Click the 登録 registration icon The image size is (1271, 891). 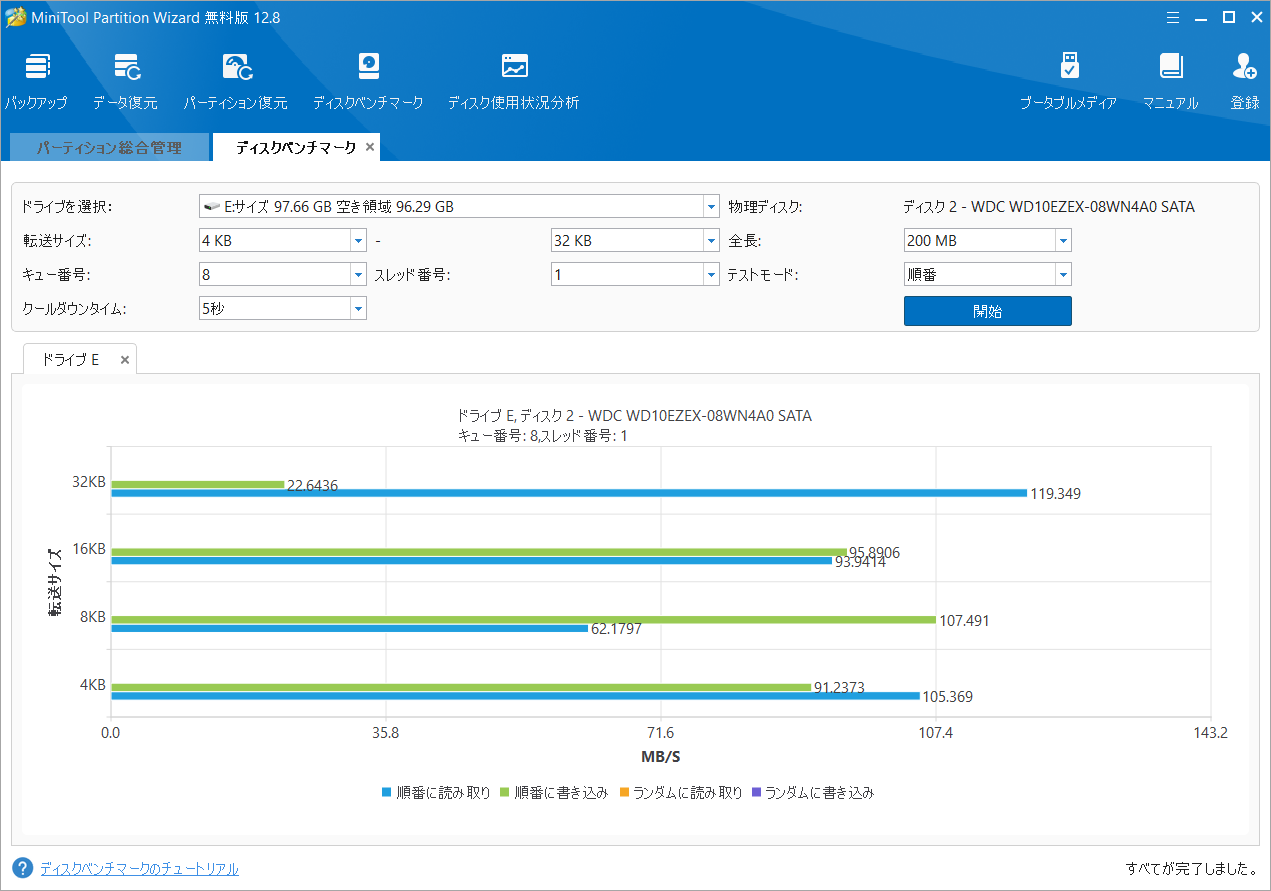1244,78
